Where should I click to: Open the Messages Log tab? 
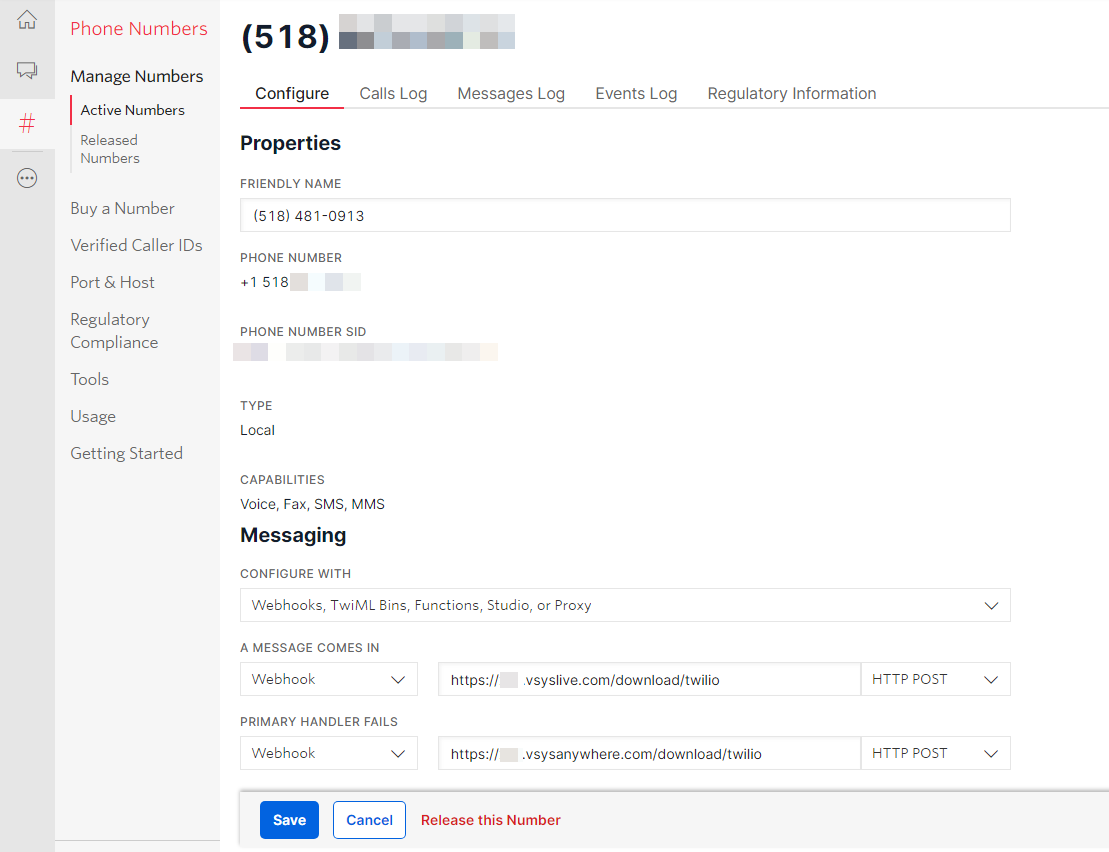tap(511, 93)
